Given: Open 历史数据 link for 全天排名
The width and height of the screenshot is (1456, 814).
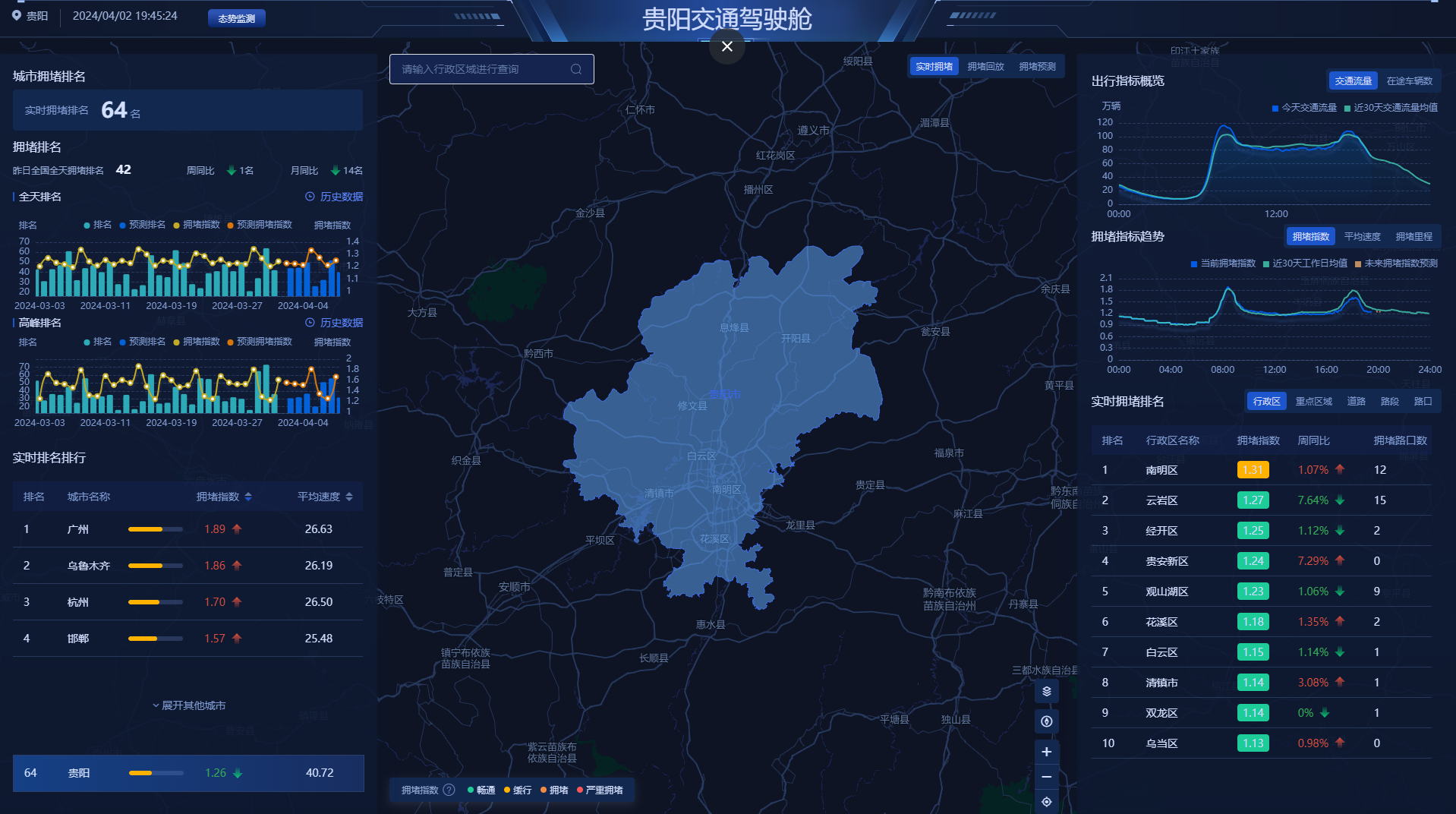Looking at the screenshot, I should point(334,197).
